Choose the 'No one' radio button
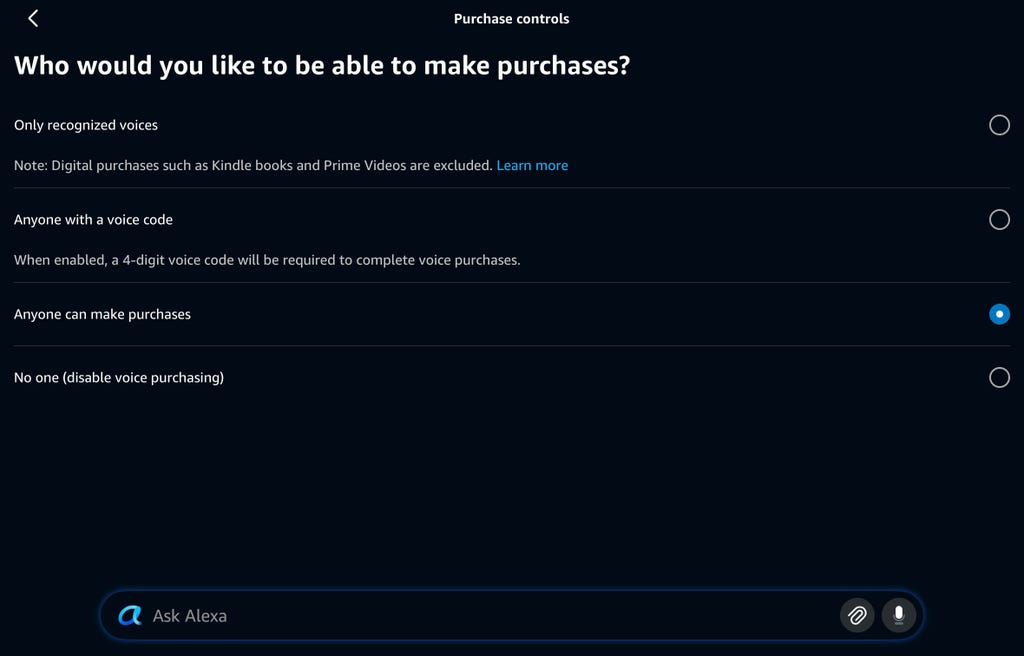 coord(999,378)
